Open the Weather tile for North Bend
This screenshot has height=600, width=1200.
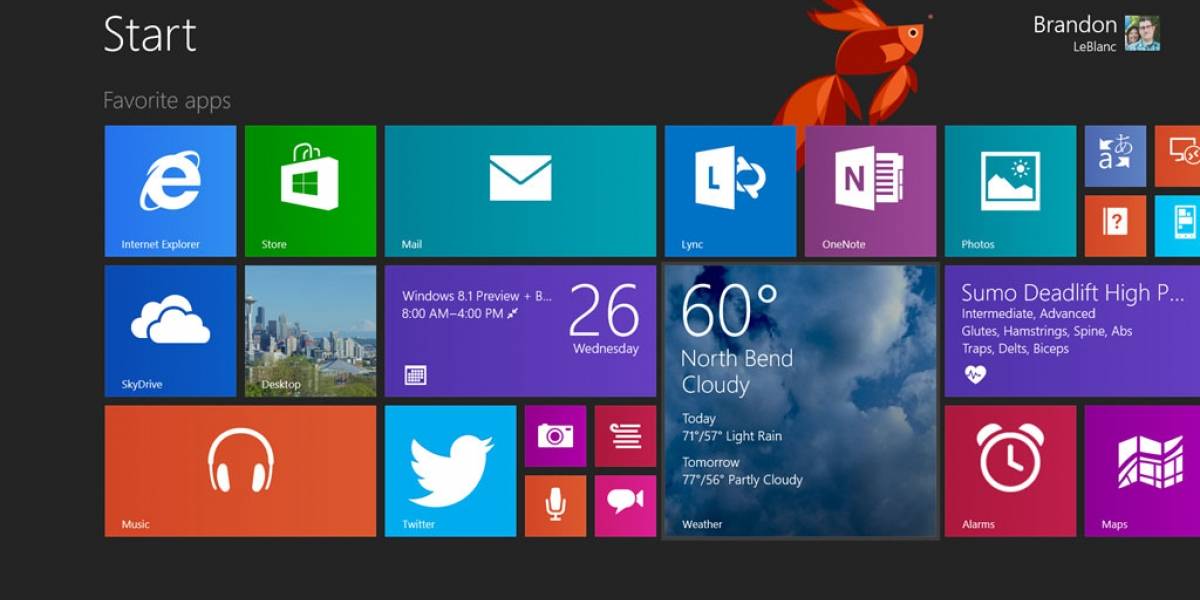[x=800, y=401]
